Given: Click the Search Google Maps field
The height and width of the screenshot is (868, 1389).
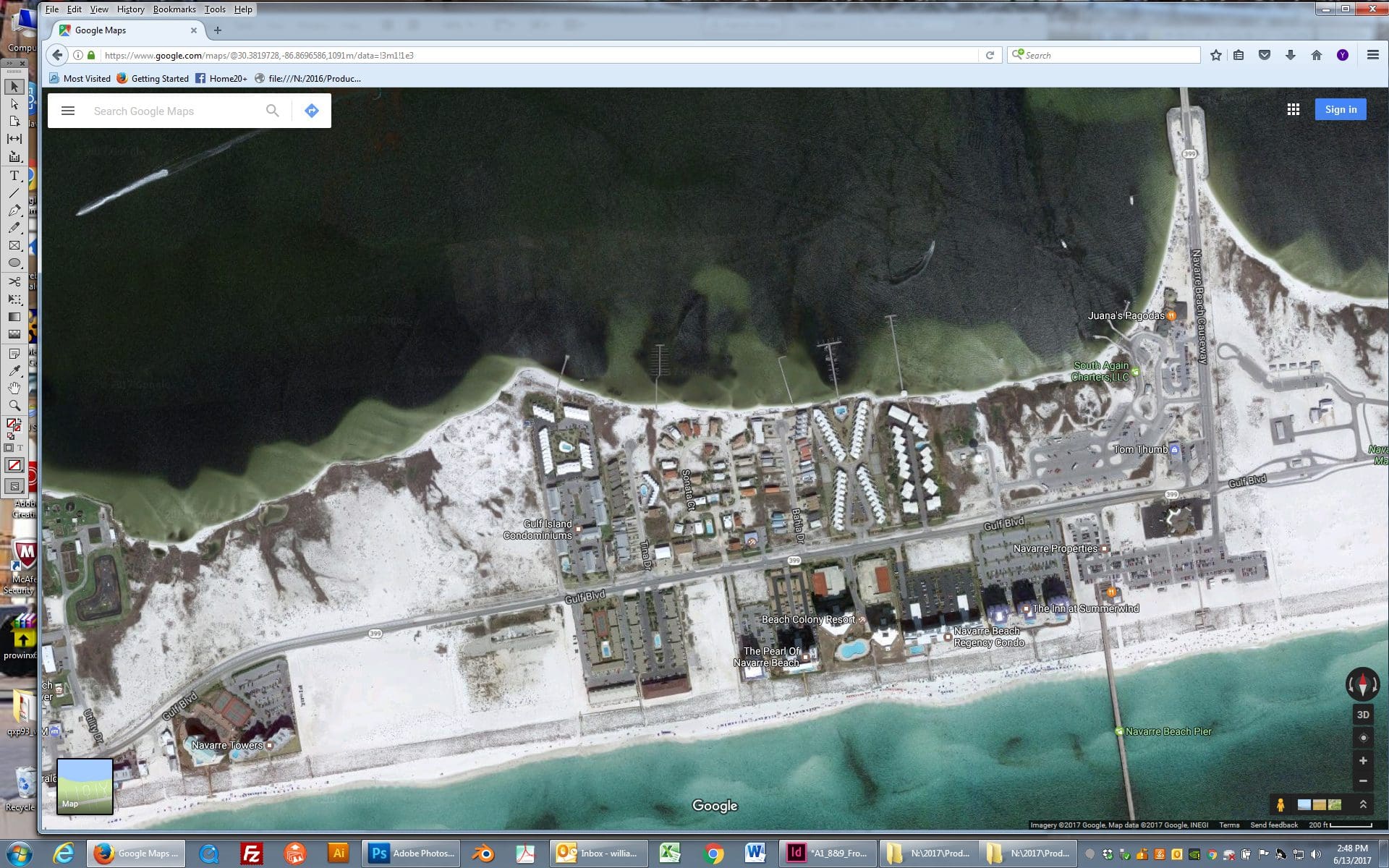Looking at the screenshot, I should tap(174, 111).
